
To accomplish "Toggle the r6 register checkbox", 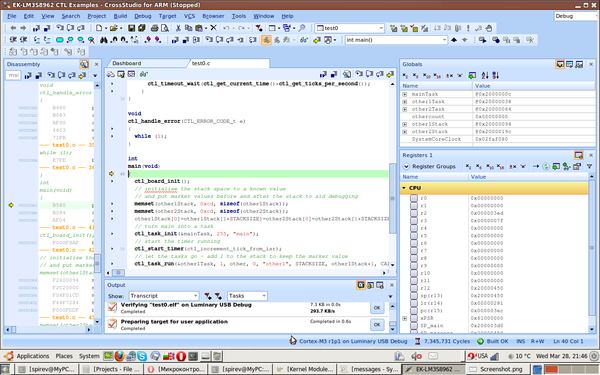I will [414, 243].
